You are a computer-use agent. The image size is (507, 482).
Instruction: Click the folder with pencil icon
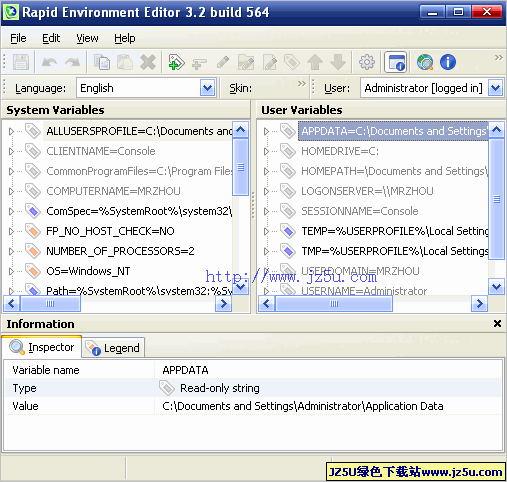pos(246,62)
